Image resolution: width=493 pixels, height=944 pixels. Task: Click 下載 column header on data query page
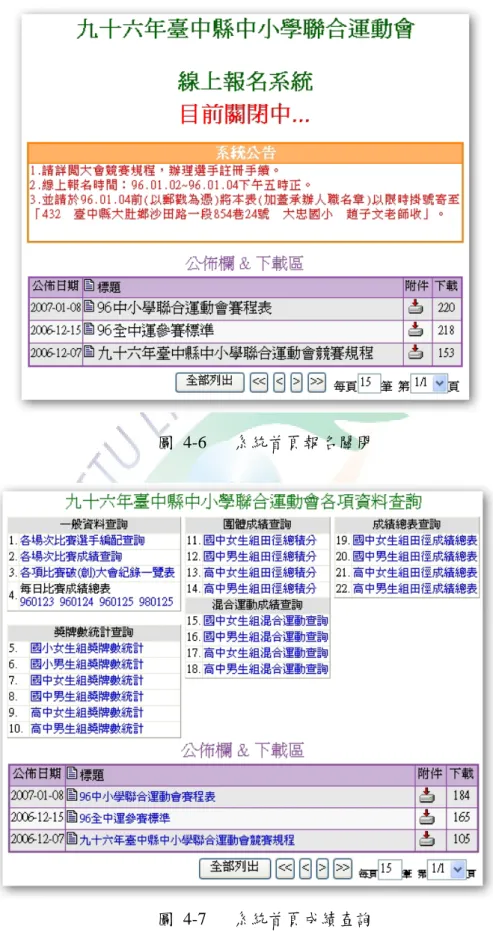(462, 774)
